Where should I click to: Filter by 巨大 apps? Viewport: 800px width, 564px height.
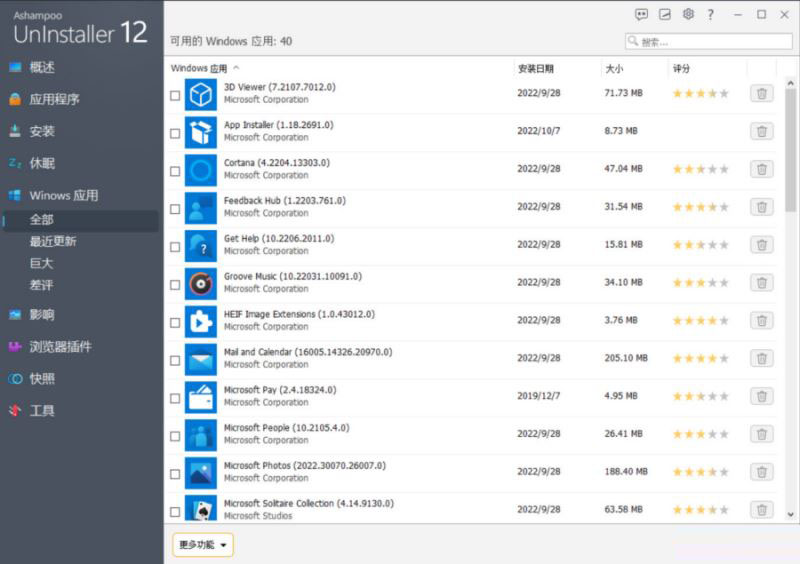pos(41,263)
